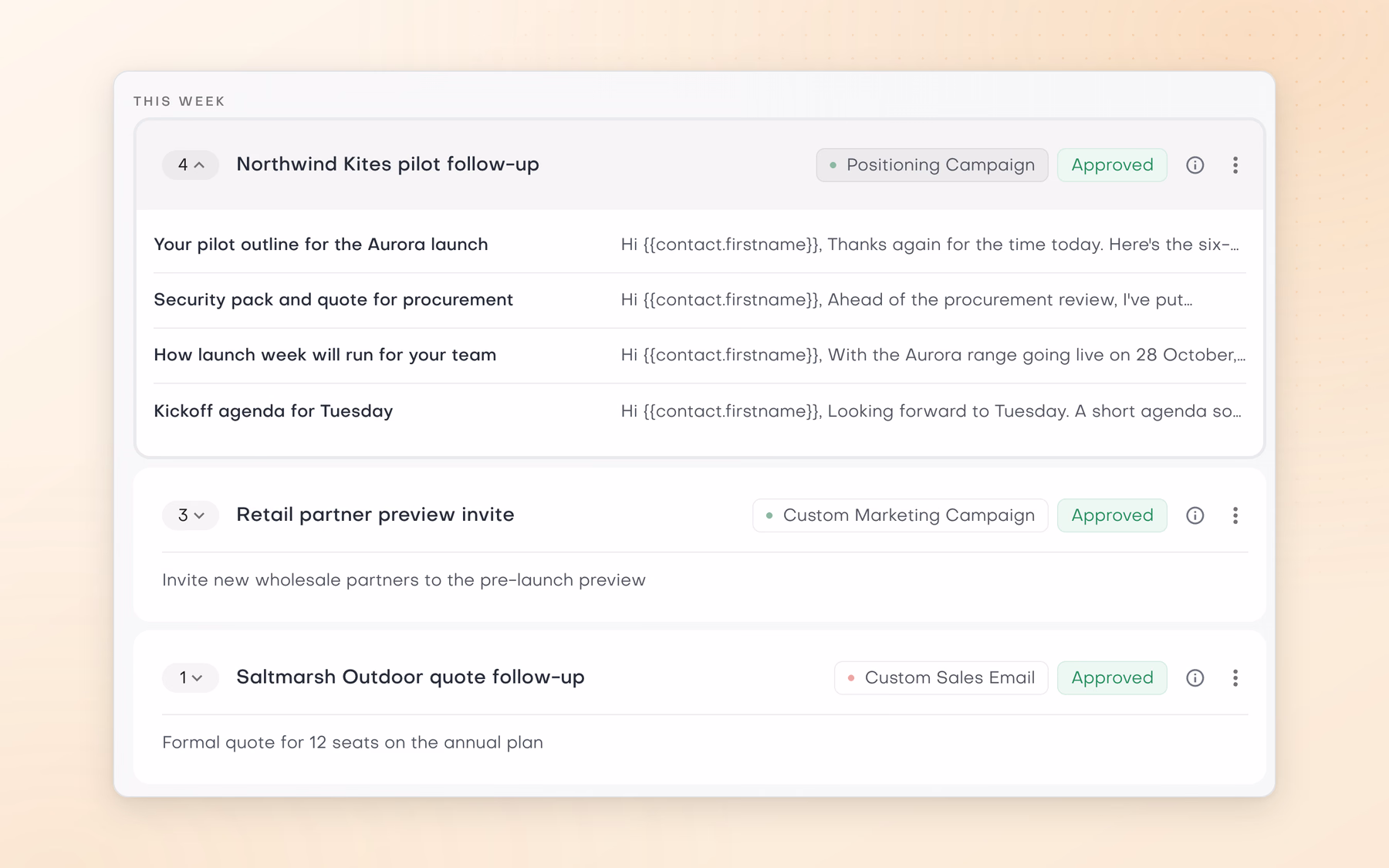
Task: Click Approved status on Northwind Kites row
Action: pyautogui.click(x=1112, y=165)
